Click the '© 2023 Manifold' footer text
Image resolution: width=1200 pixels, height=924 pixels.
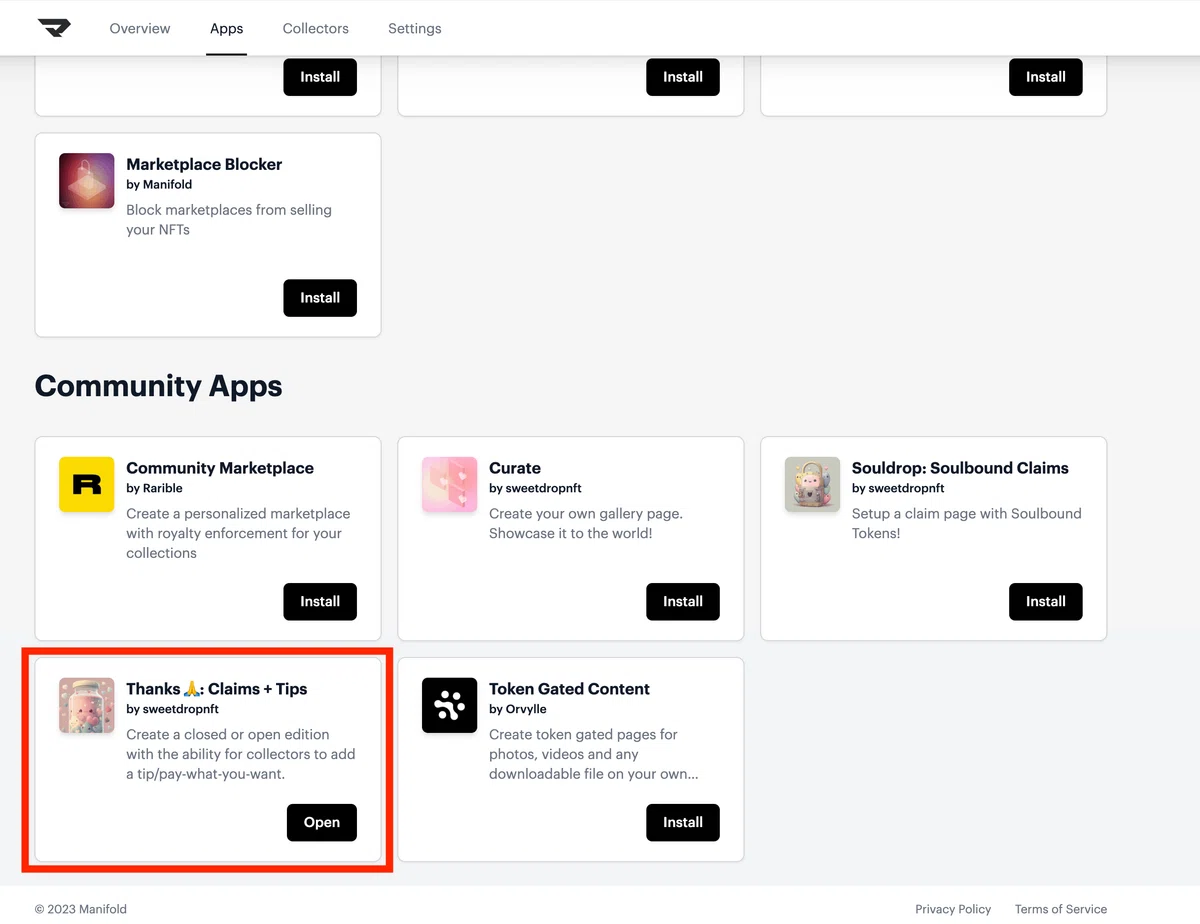pos(81,909)
